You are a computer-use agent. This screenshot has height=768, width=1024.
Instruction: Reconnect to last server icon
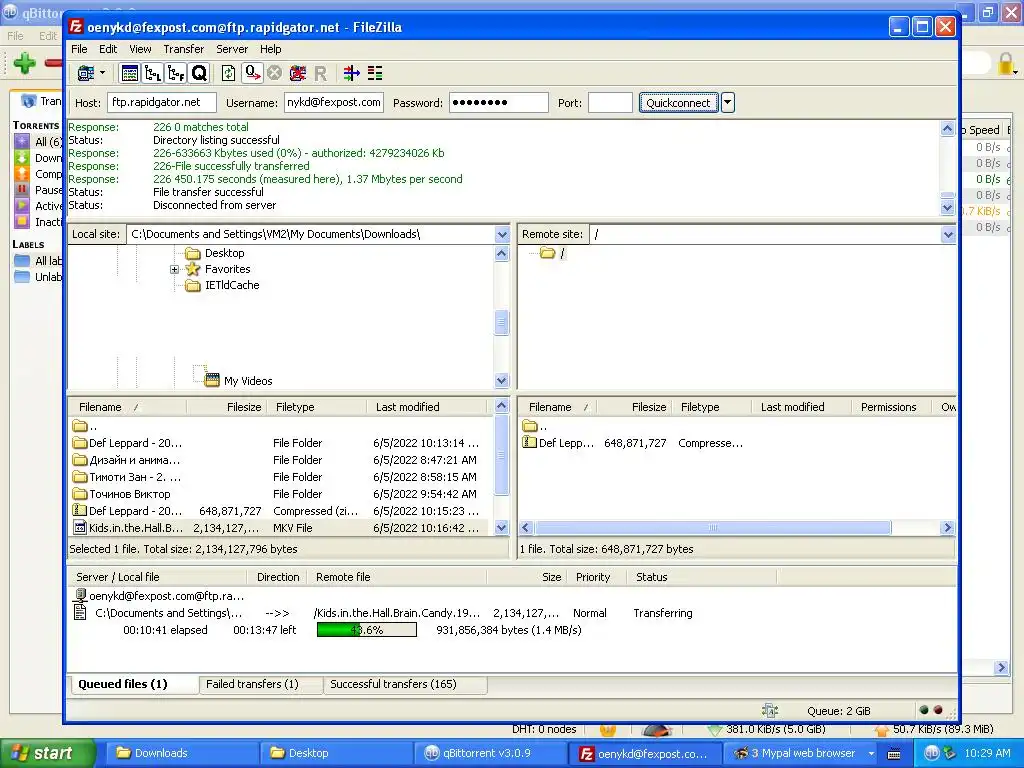point(320,74)
